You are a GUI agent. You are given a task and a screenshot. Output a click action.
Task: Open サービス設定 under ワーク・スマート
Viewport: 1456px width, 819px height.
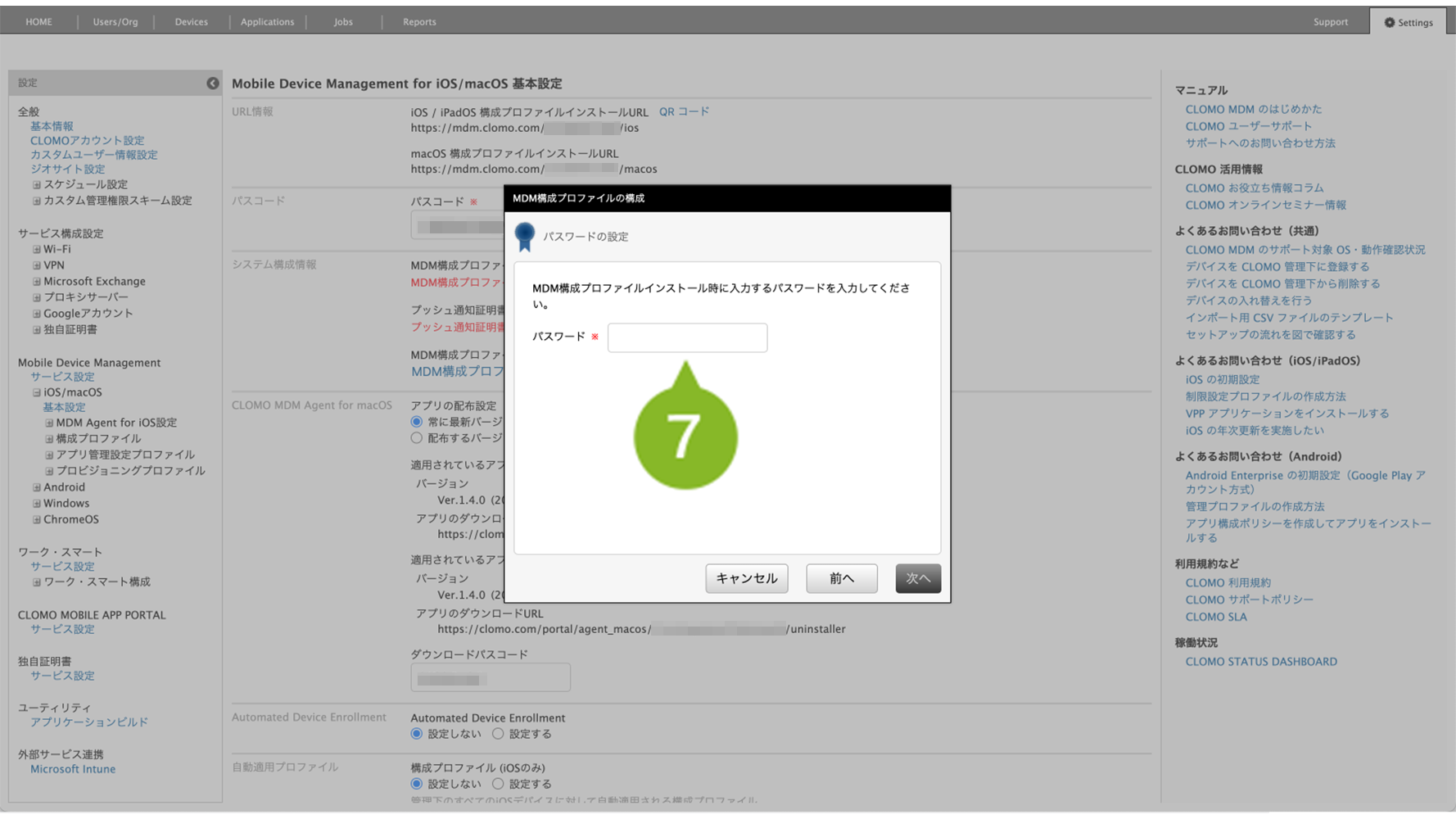click(62, 567)
